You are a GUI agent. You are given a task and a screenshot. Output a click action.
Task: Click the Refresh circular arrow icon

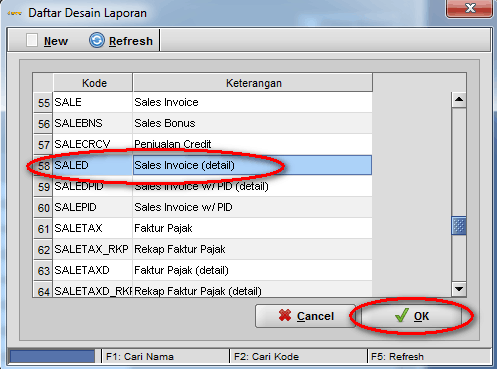tap(97, 41)
